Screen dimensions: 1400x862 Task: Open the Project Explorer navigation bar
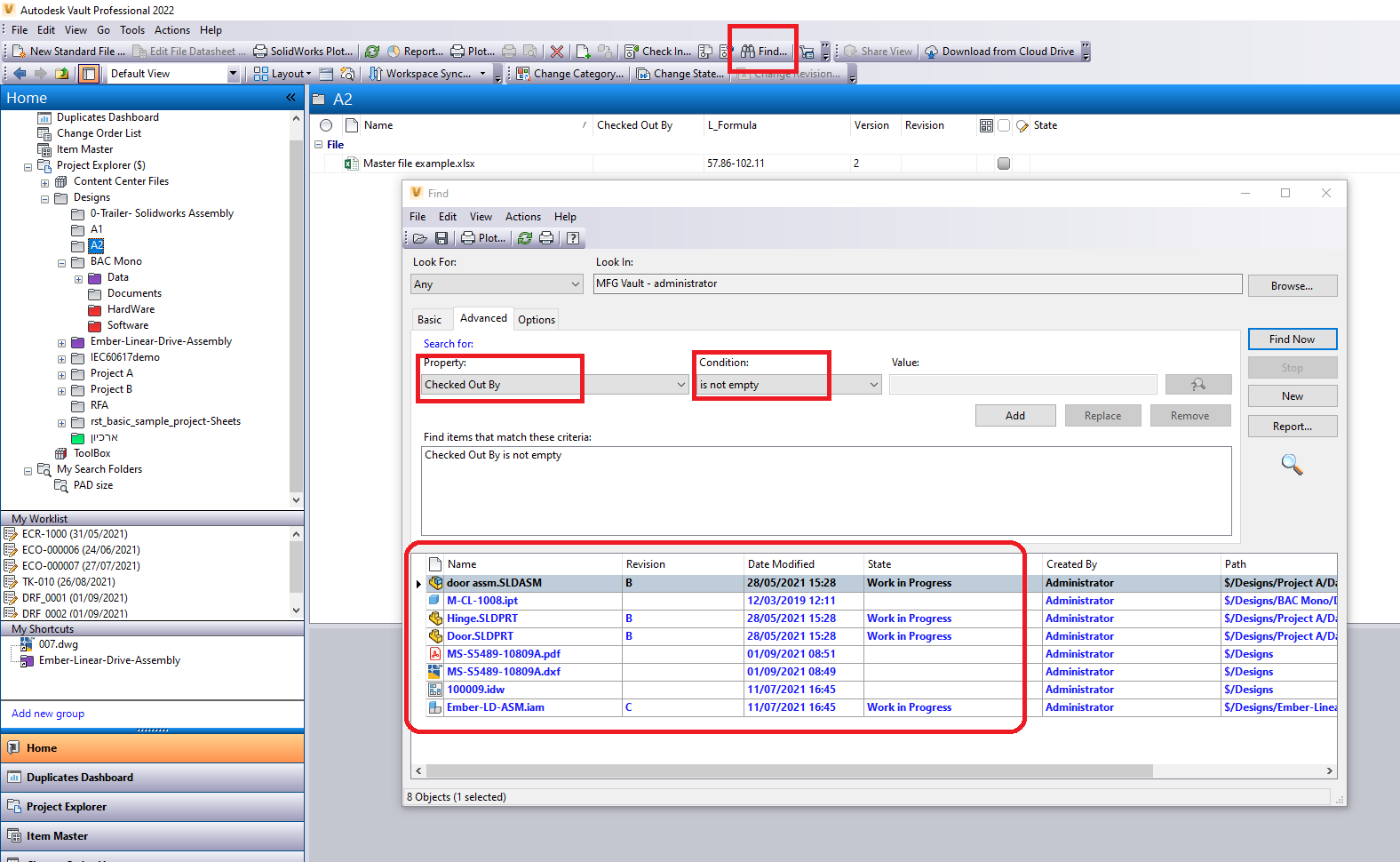[152, 807]
